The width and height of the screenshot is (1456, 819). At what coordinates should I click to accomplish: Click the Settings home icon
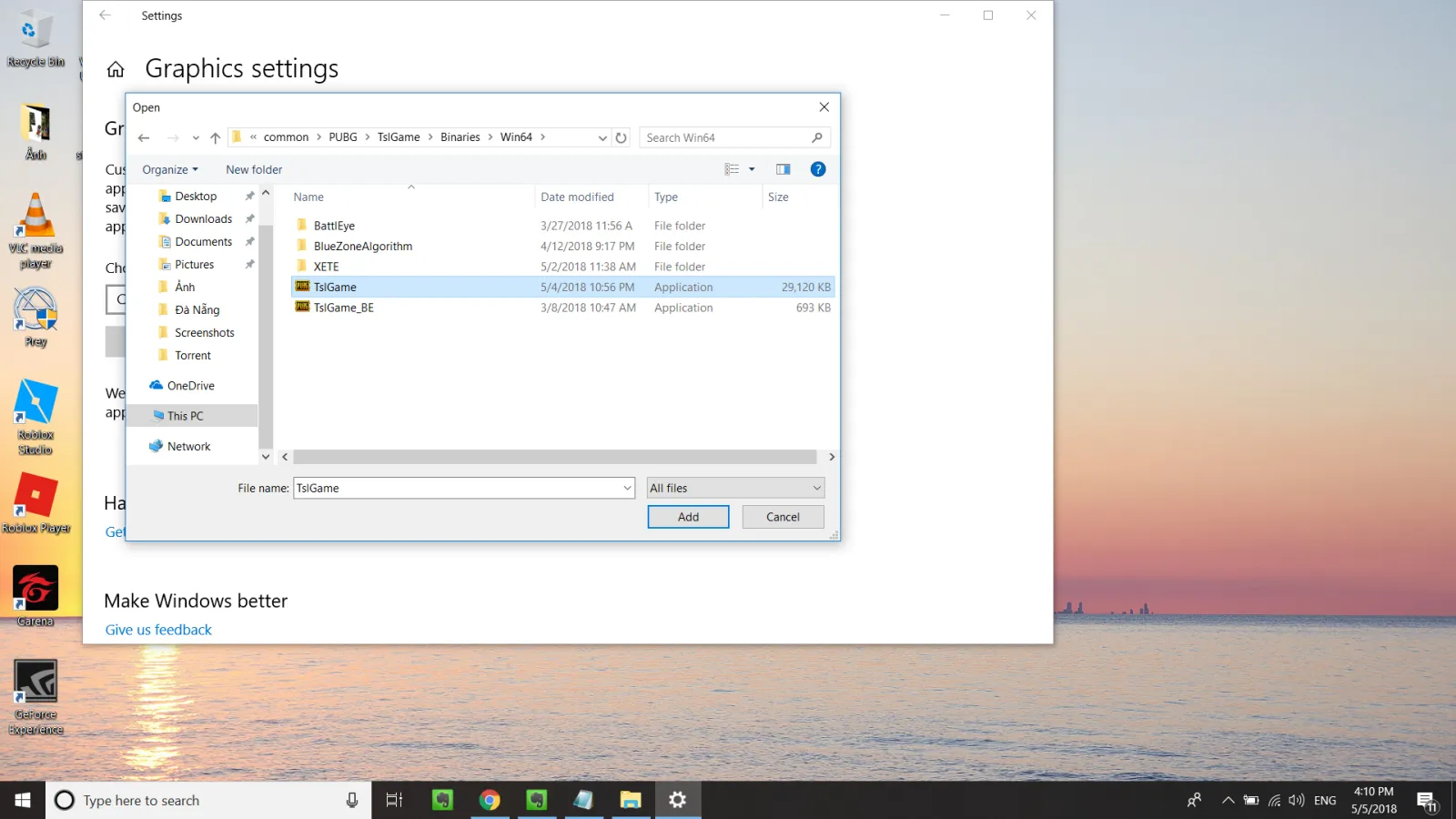click(116, 69)
